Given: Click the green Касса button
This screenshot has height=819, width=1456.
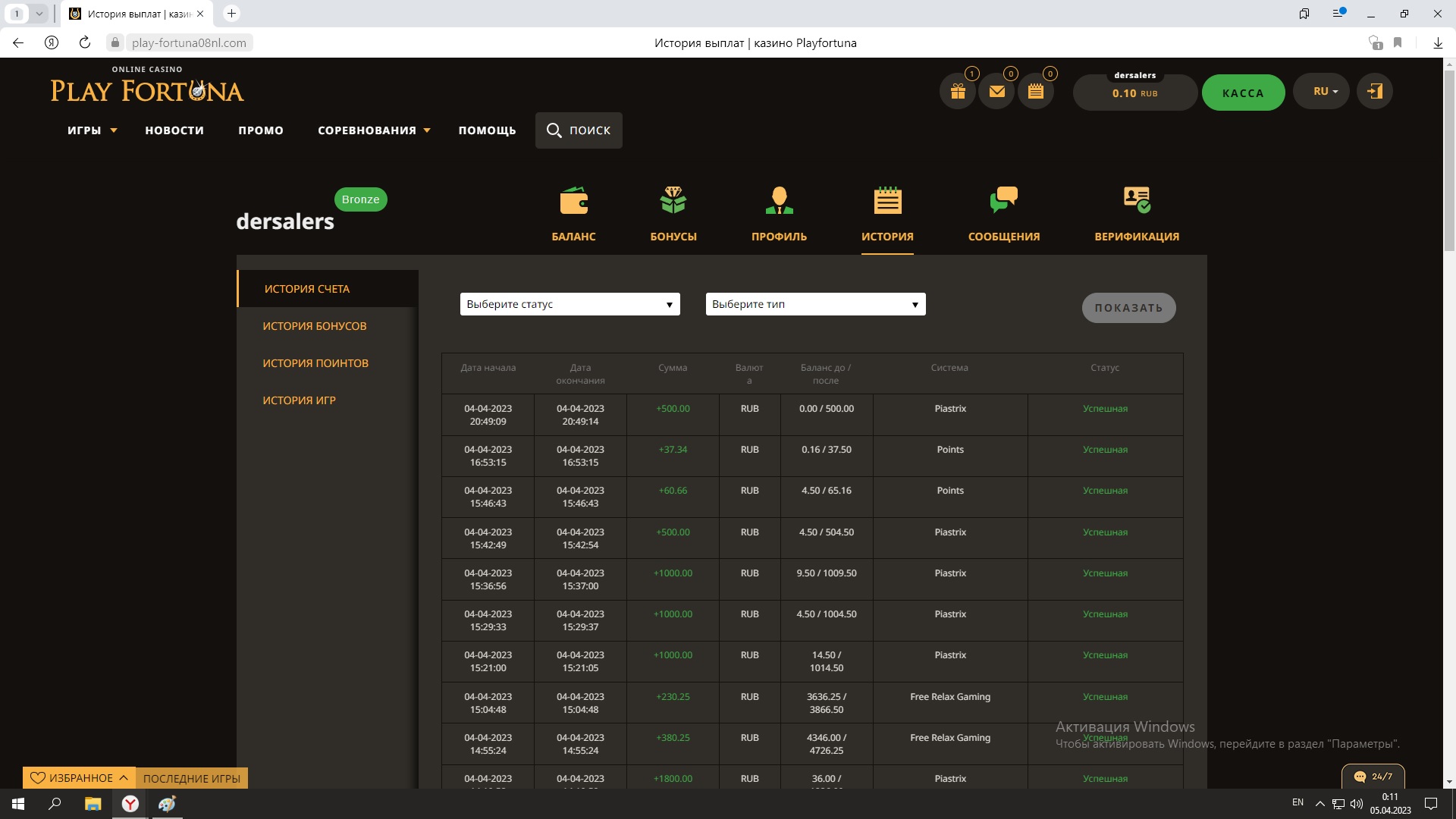Looking at the screenshot, I should 1242,93.
